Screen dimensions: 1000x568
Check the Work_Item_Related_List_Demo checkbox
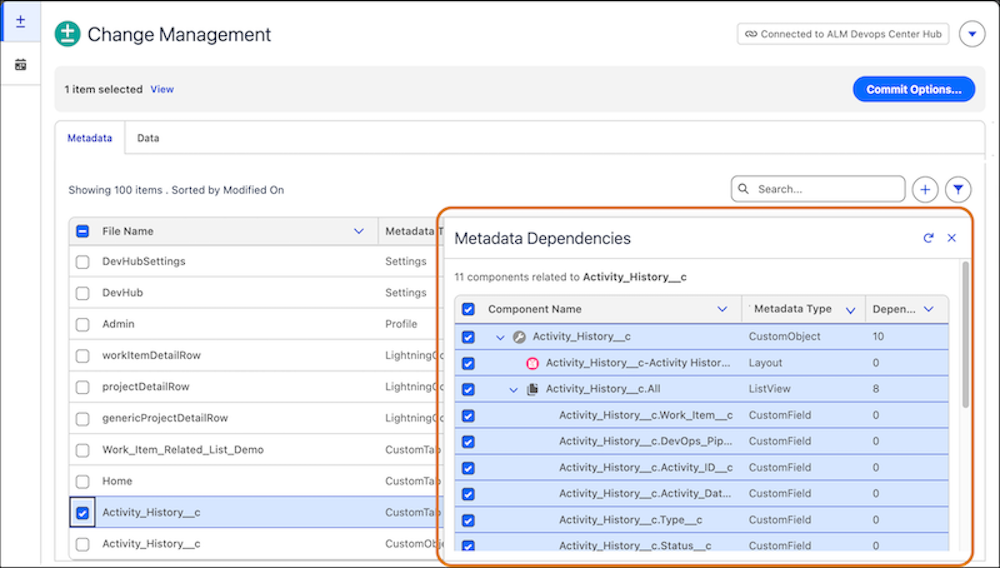[x=82, y=450]
